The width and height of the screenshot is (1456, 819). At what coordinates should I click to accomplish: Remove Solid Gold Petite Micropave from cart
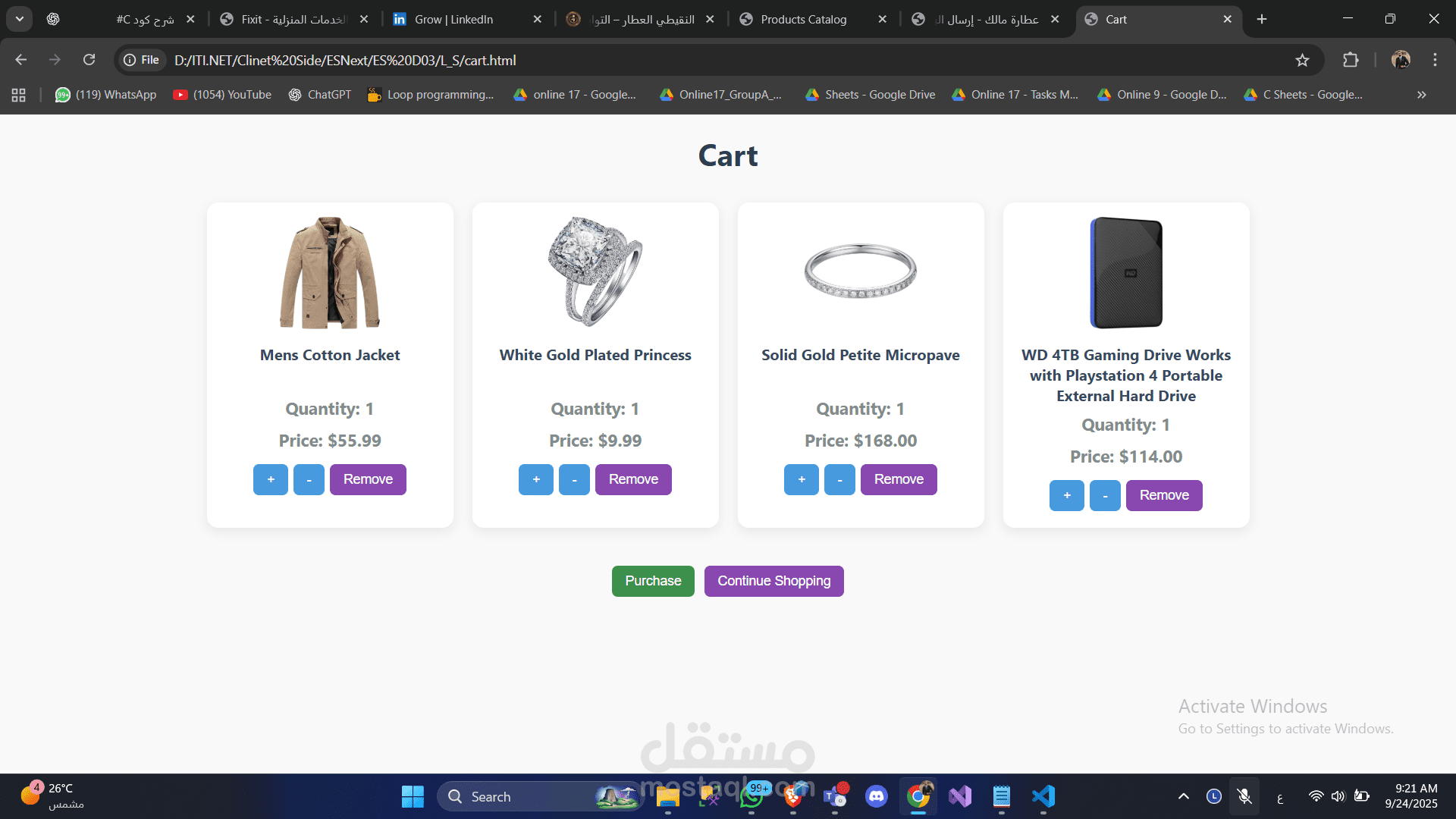click(x=899, y=479)
